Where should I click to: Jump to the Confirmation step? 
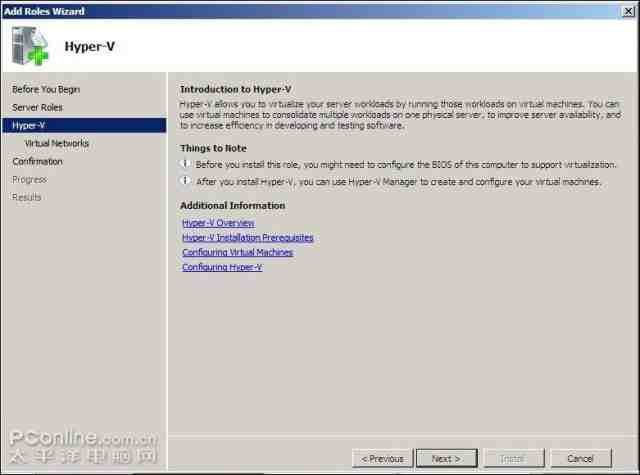38,161
